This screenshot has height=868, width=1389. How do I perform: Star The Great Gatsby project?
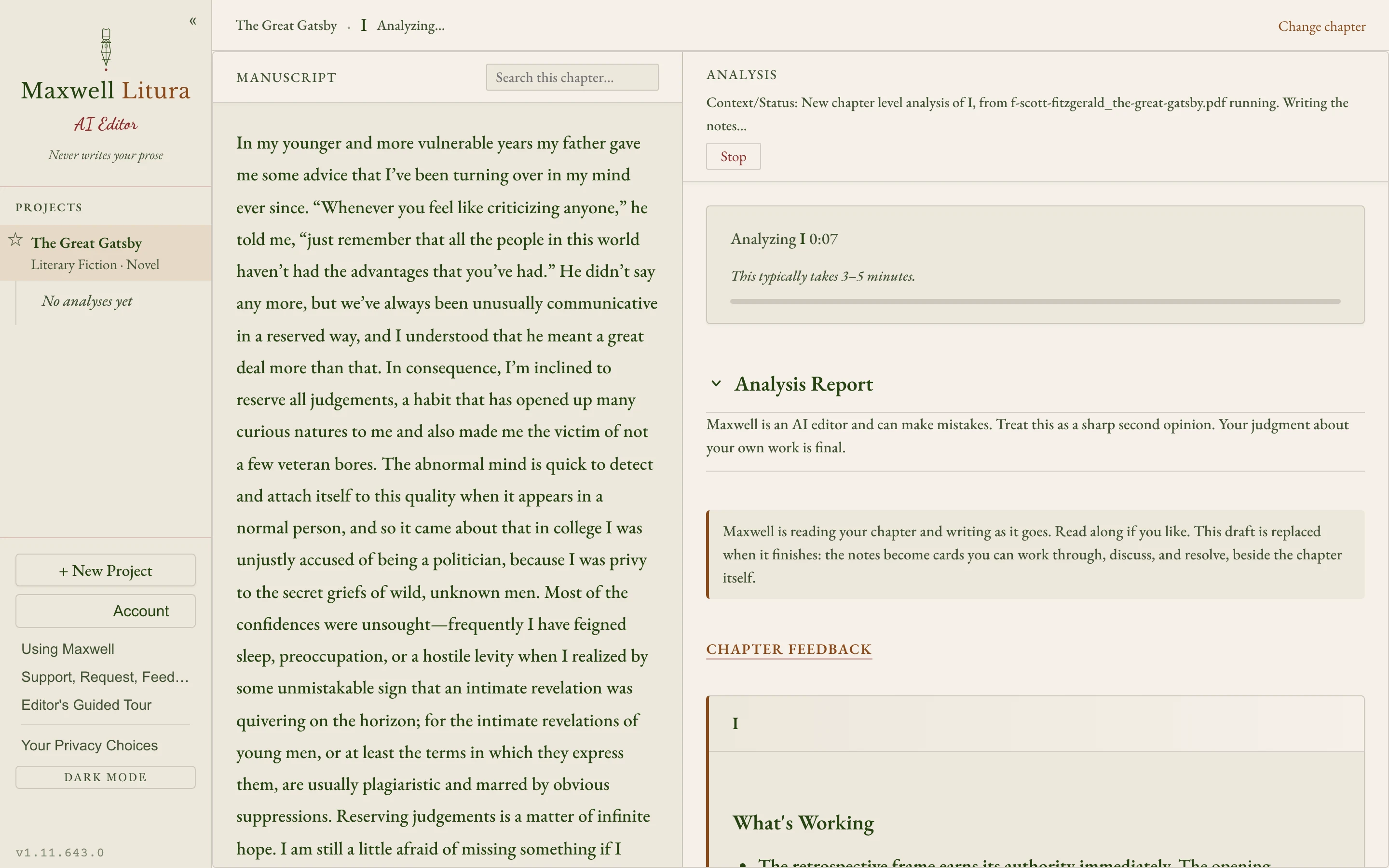[15, 239]
